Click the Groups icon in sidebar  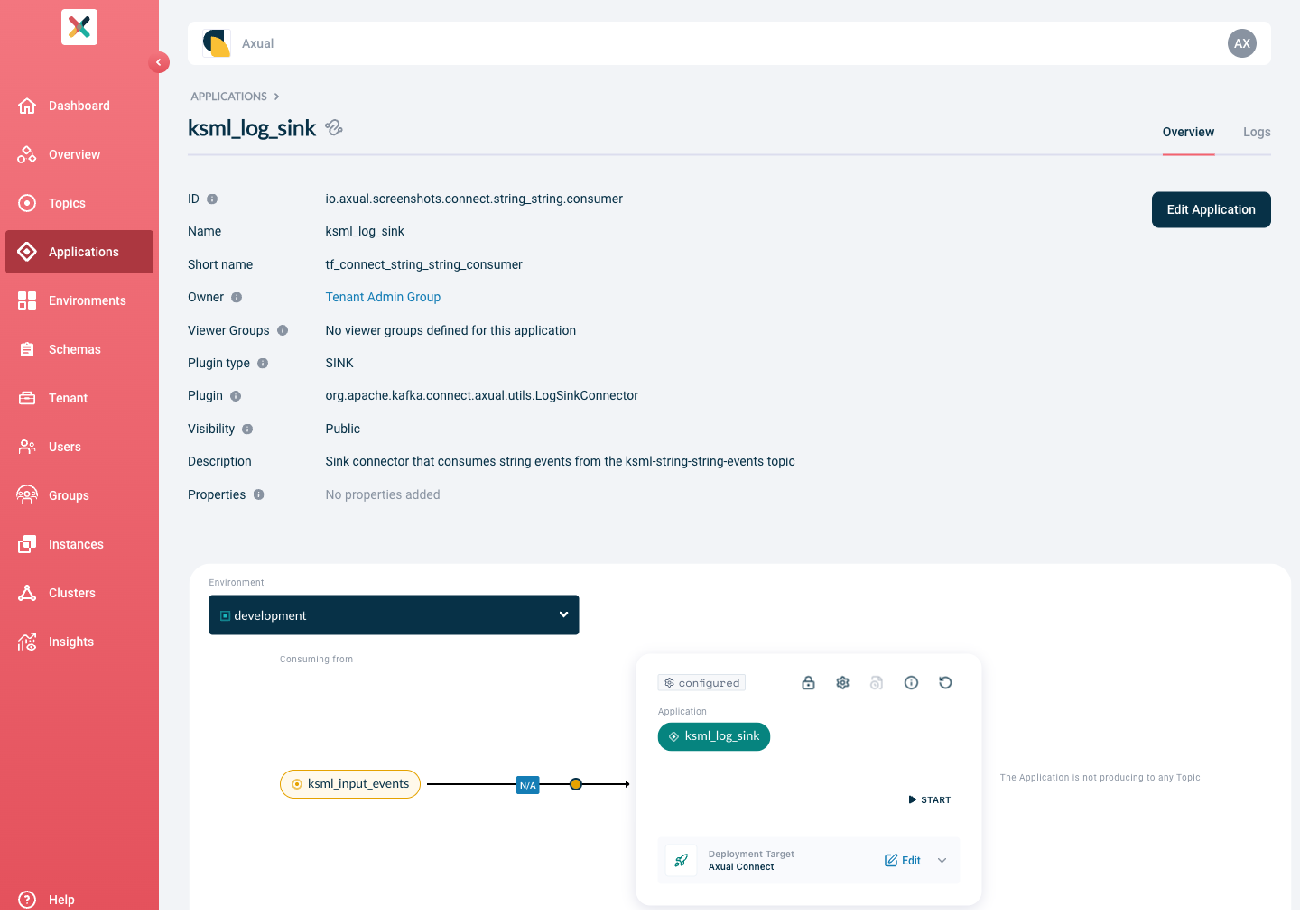pyautogui.click(x=27, y=495)
